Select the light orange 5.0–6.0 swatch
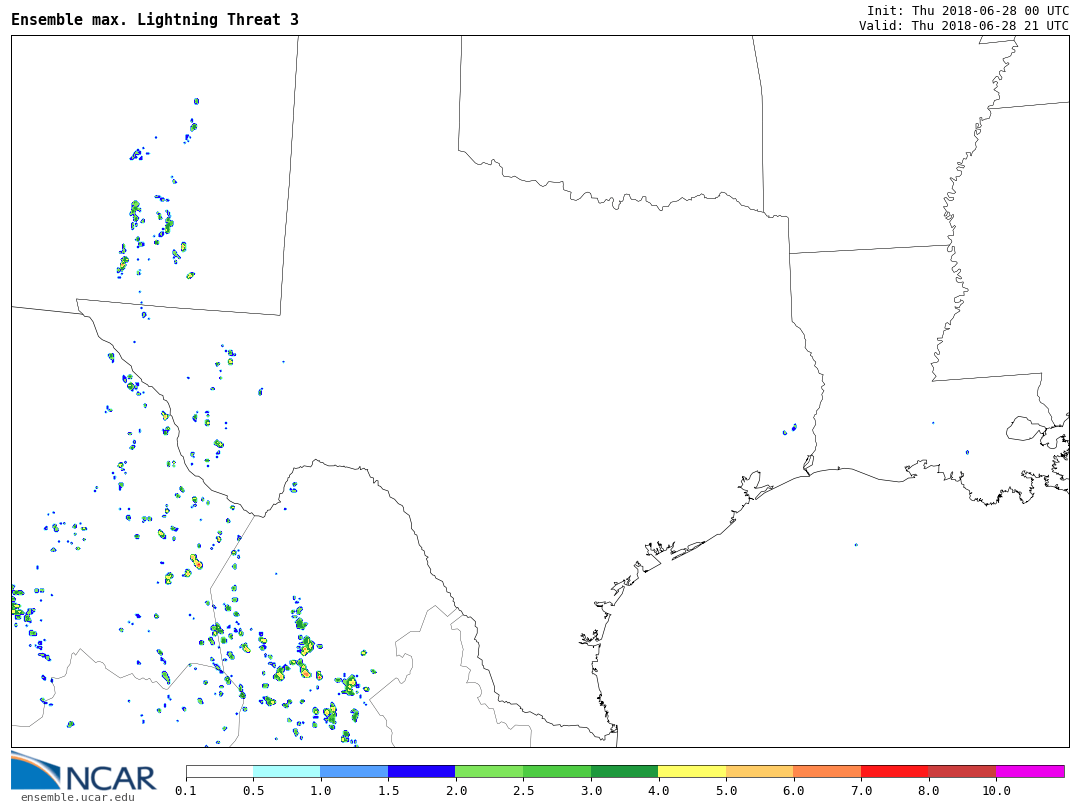Viewport: 1080px width, 810px height. click(x=759, y=771)
